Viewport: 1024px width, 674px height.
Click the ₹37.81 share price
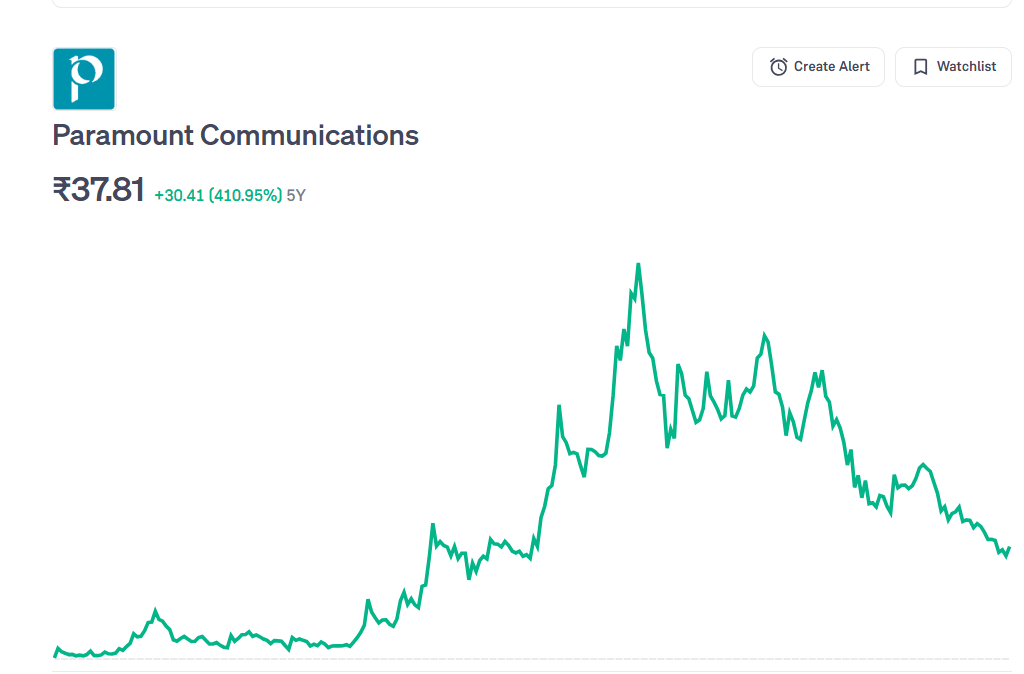99,190
